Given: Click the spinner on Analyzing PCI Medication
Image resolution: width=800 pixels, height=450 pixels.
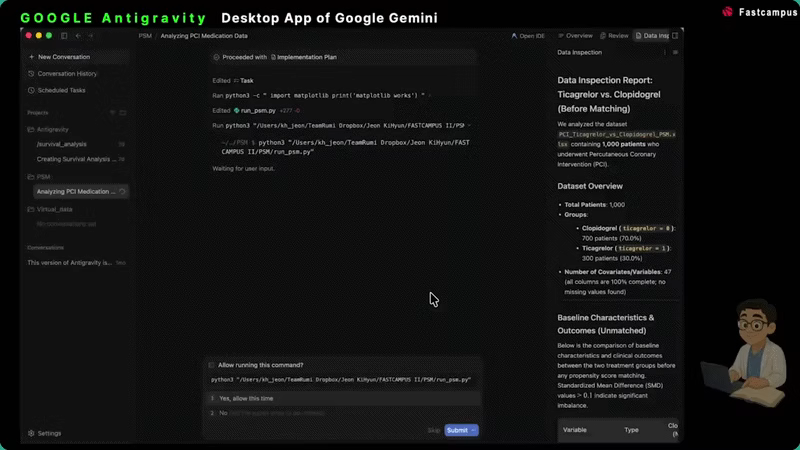Looking at the screenshot, I should [x=122, y=192].
